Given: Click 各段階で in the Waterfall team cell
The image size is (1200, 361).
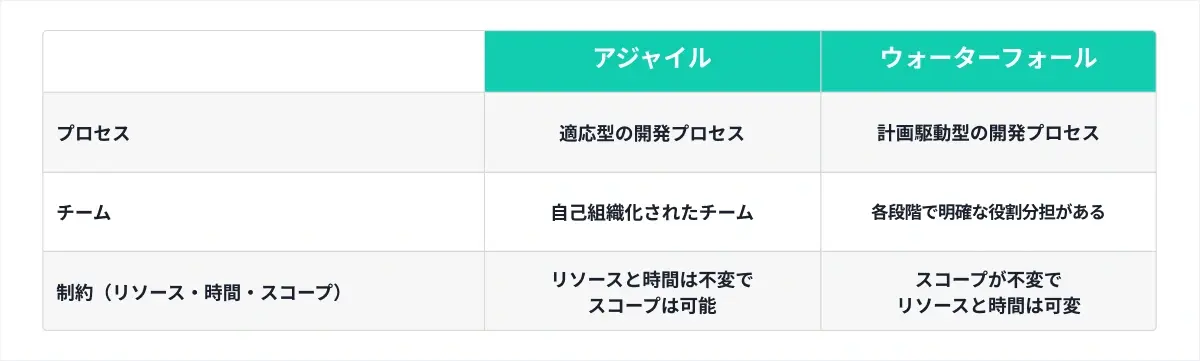Looking at the screenshot, I should point(903,213).
